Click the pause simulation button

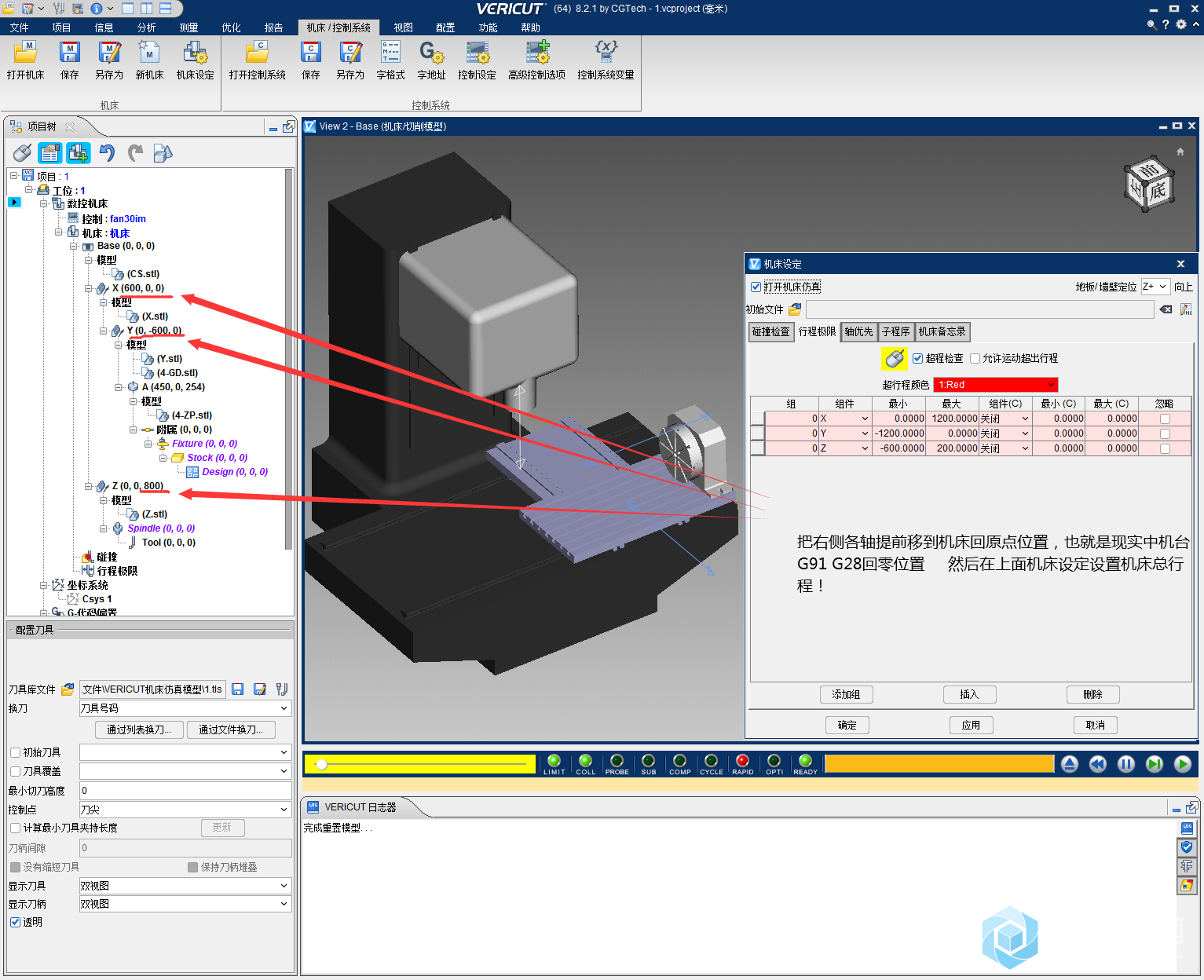(x=1125, y=764)
